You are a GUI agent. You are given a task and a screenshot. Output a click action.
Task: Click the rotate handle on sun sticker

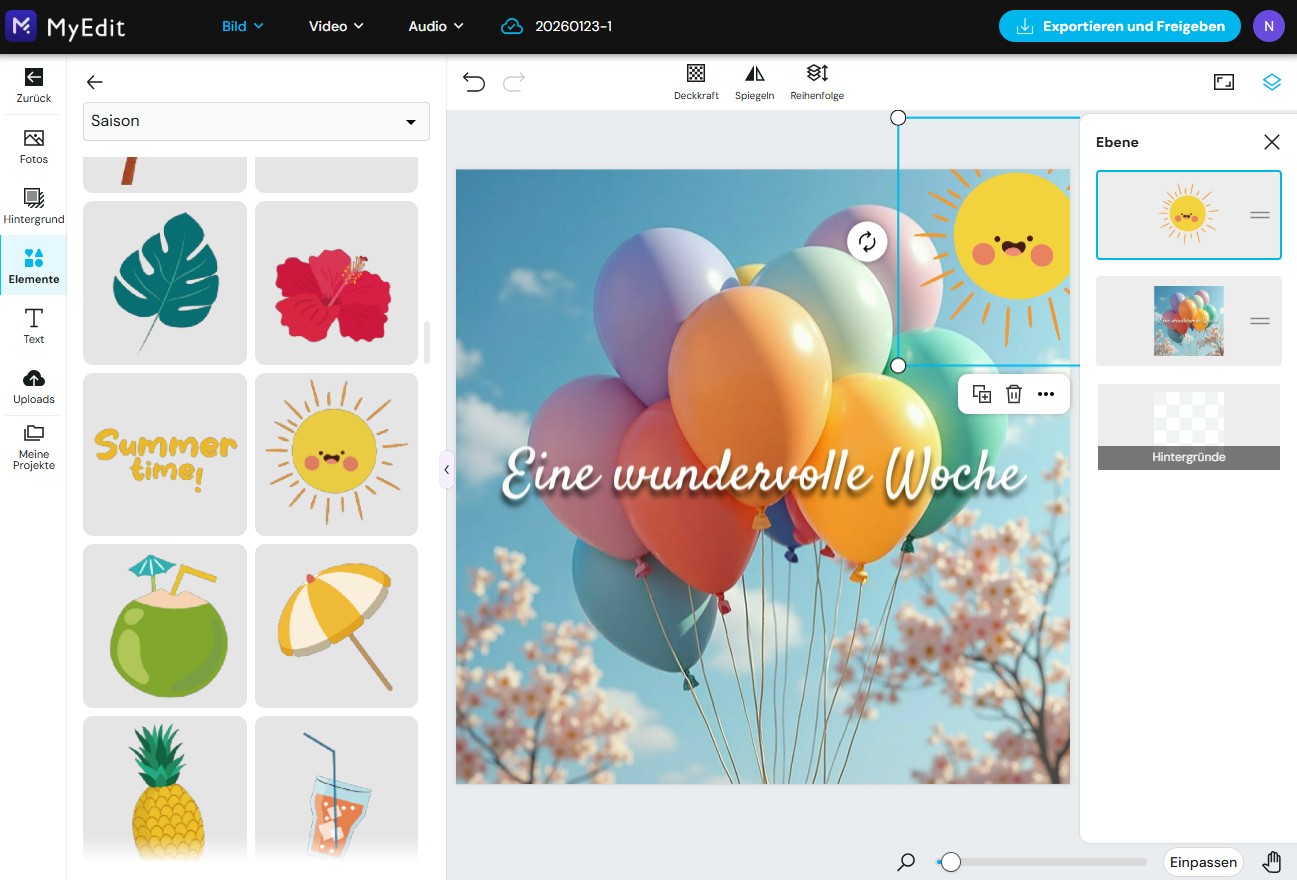point(867,241)
